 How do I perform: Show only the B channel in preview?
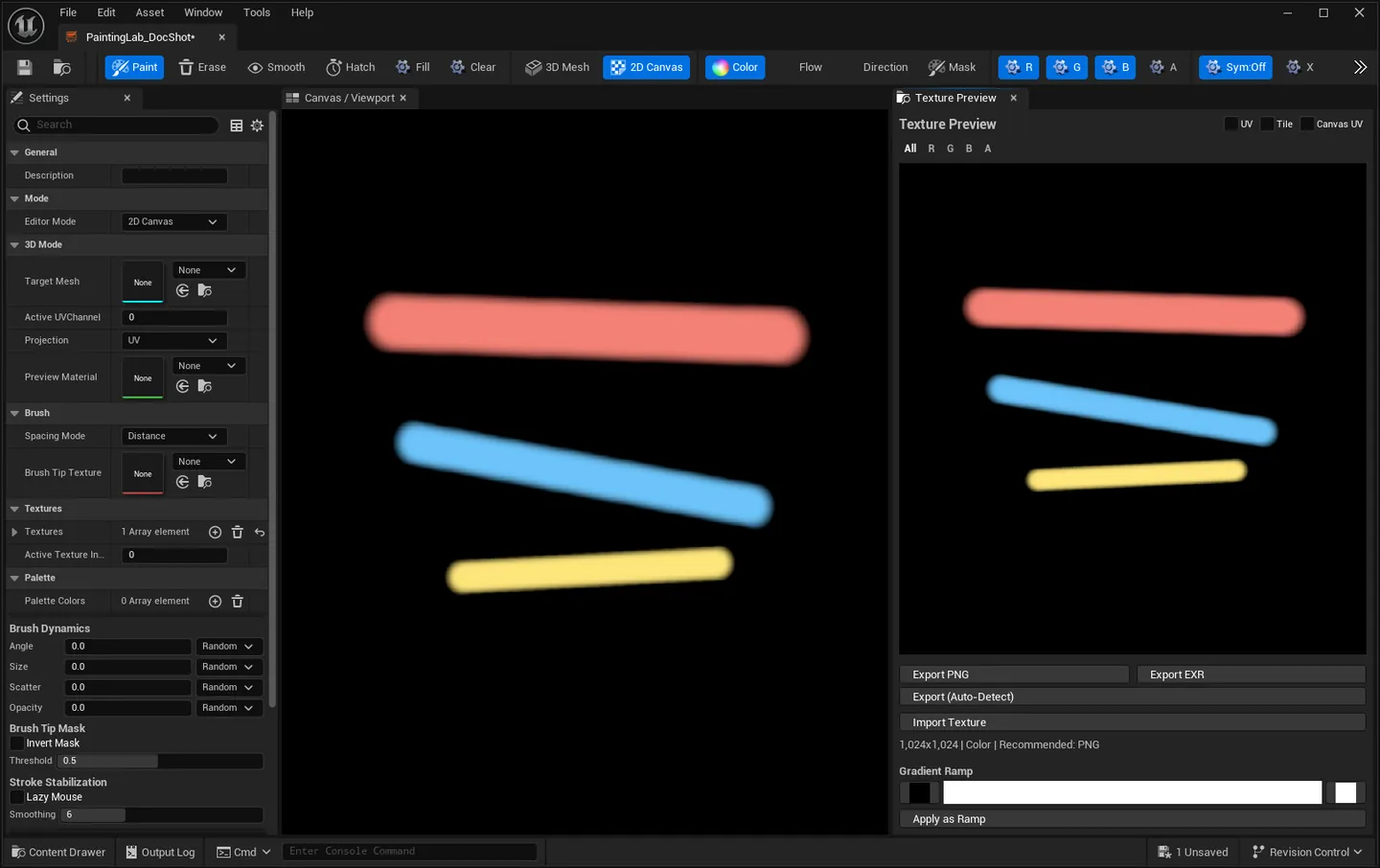coord(969,148)
